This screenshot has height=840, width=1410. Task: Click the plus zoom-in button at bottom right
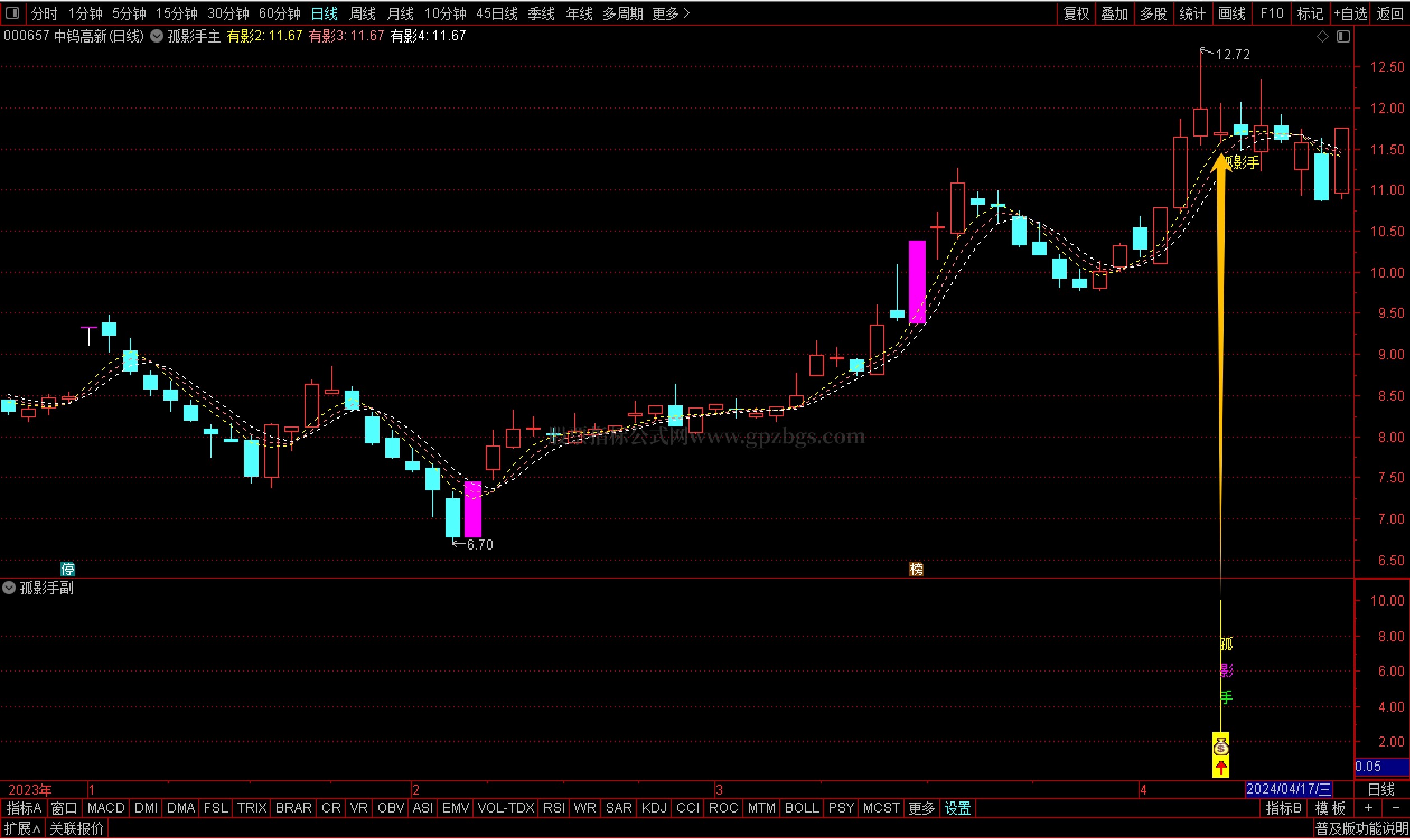click(x=1368, y=808)
